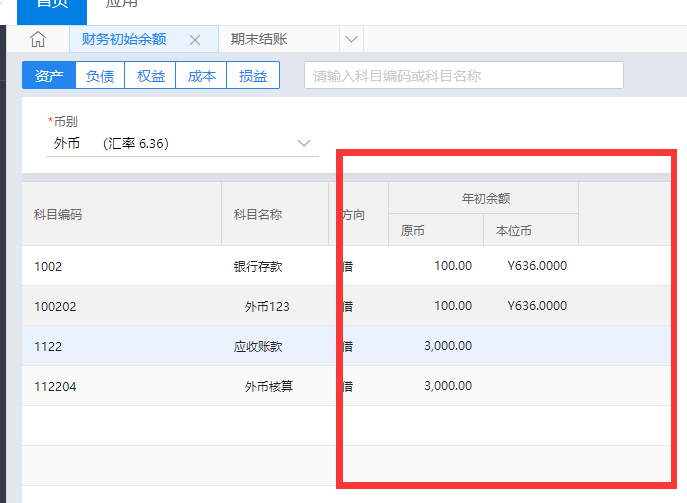Image resolution: width=687 pixels, height=503 pixels.
Task: Open the 首页 top navigation tab
Action: click(51, 5)
